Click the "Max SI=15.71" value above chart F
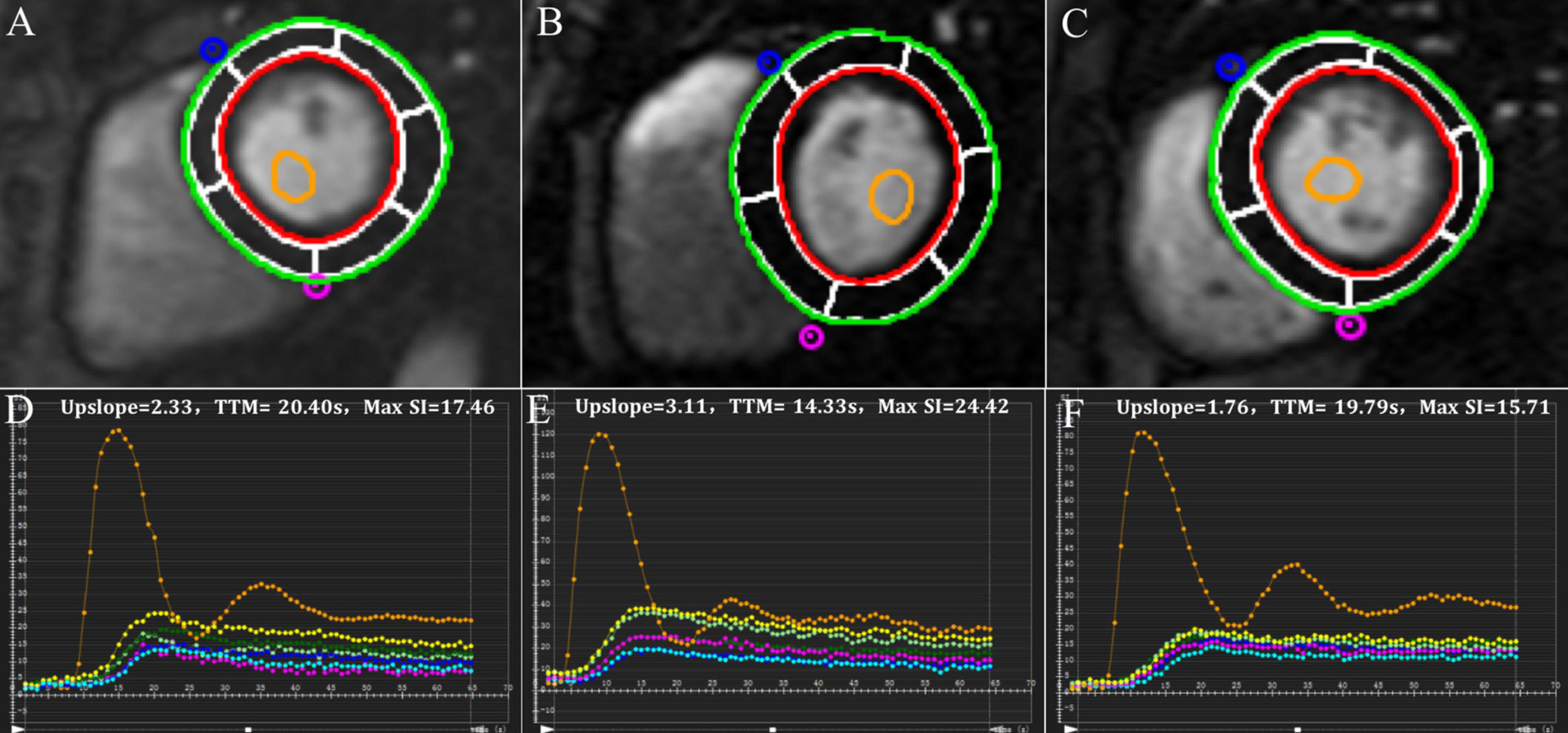This screenshot has width=1568, height=733. (x=1485, y=407)
